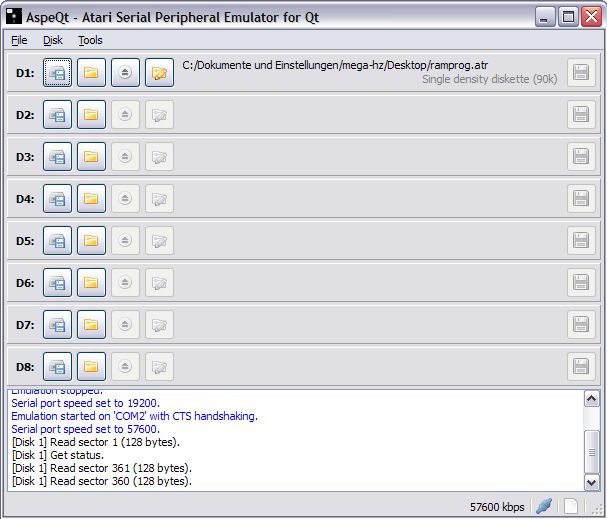Click 'Serial port speed set to 19200.' log line
607x519 pixels.
[86, 403]
